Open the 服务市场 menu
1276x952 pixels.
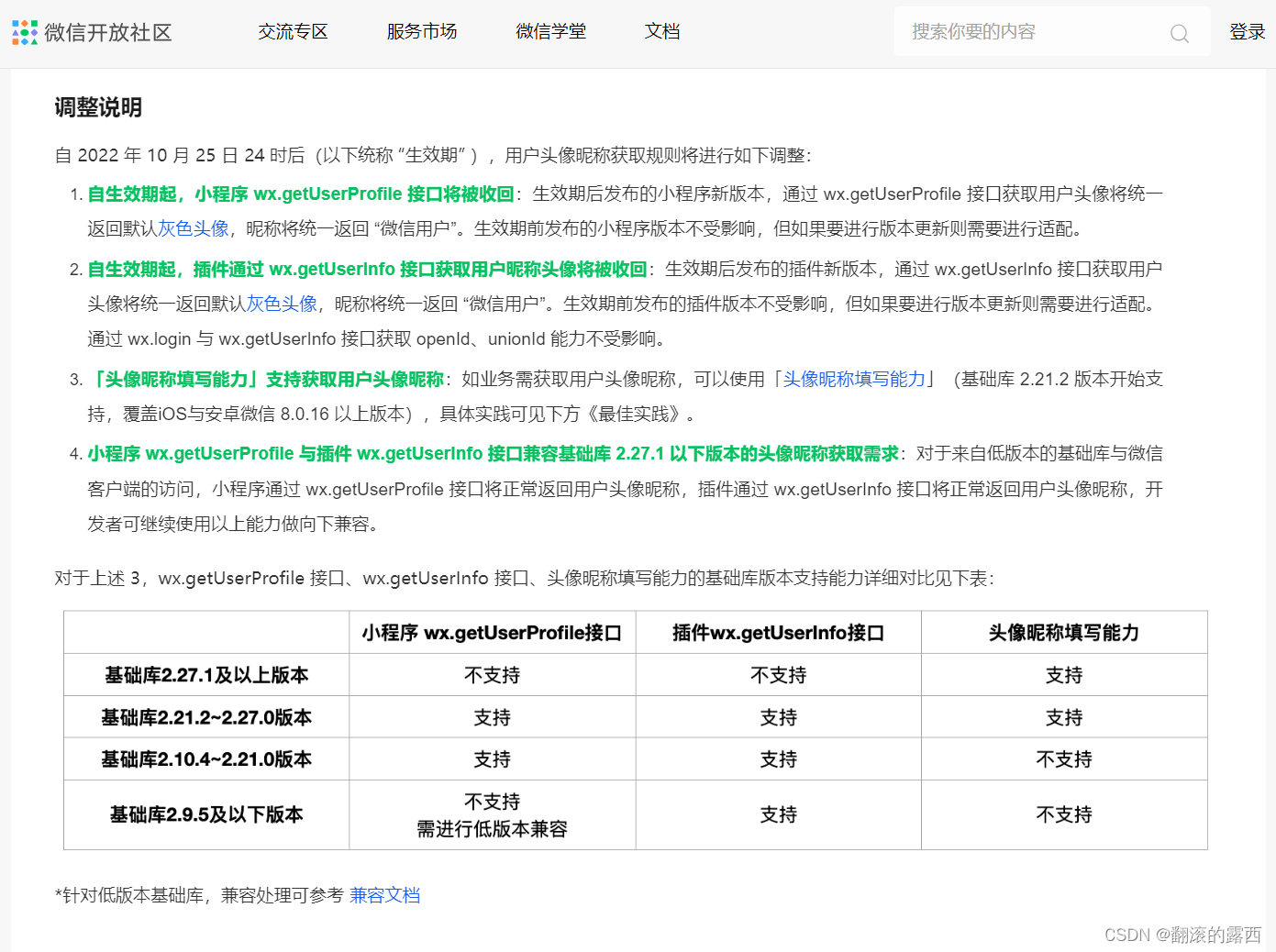422,31
